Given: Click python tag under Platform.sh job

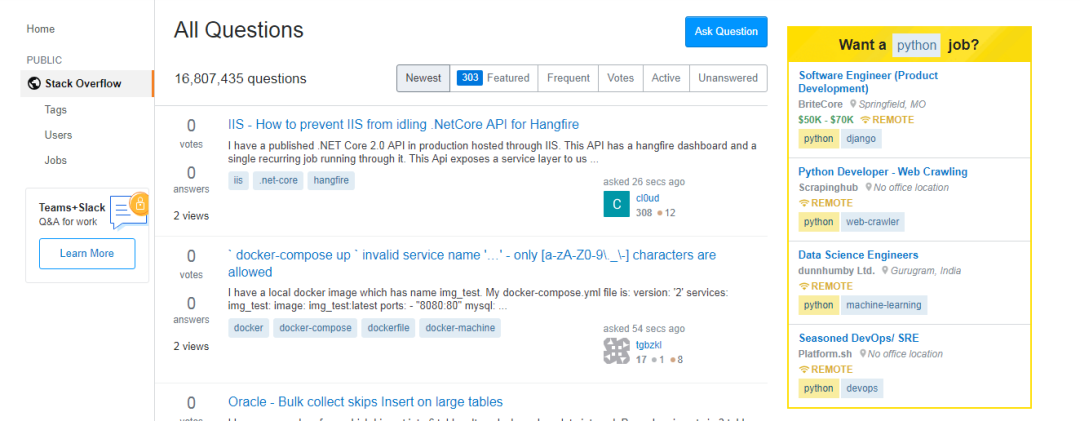Looking at the screenshot, I should 819,389.
